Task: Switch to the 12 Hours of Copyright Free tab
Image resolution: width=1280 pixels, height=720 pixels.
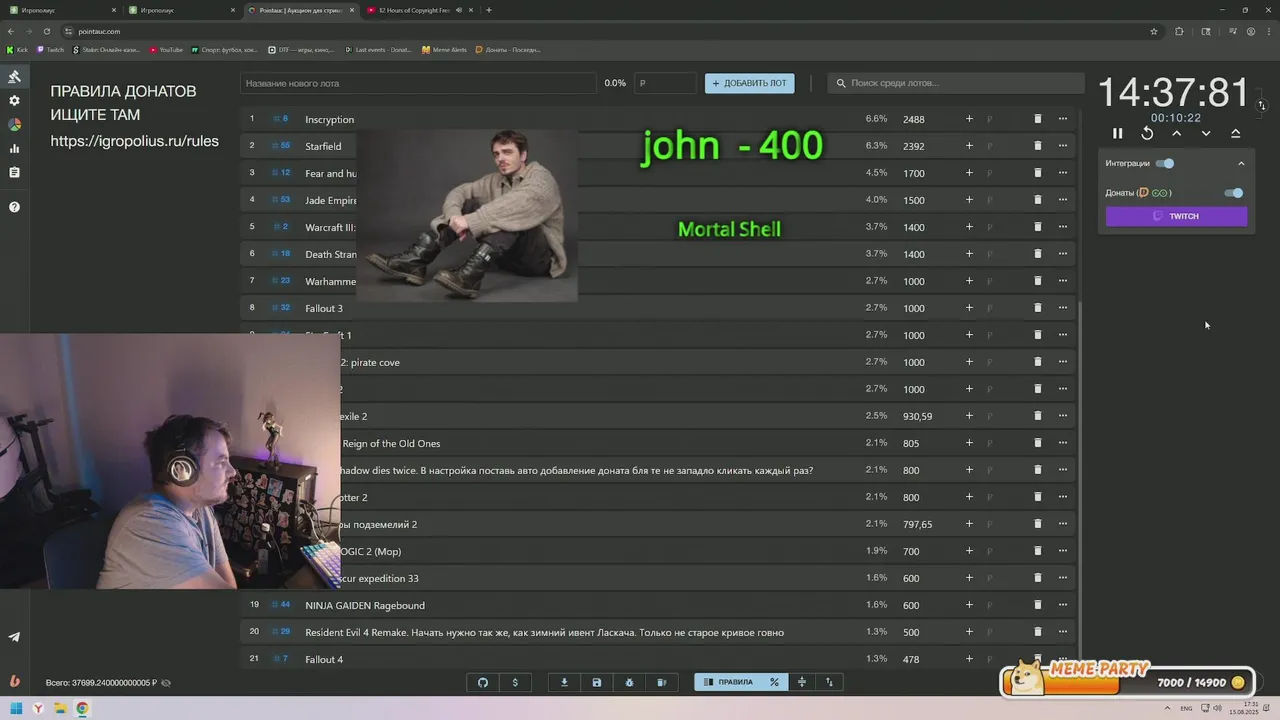Action: coord(418,10)
